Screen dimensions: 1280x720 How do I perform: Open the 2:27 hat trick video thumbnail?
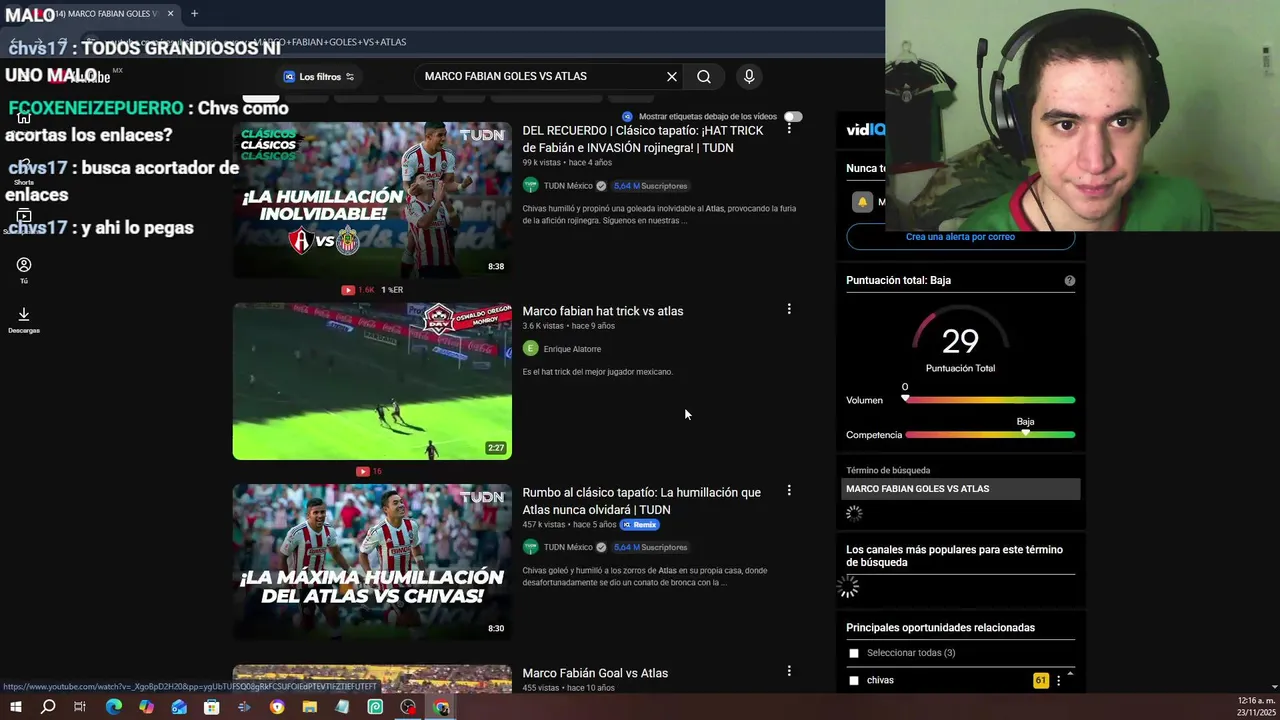click(x=372, y=381)
